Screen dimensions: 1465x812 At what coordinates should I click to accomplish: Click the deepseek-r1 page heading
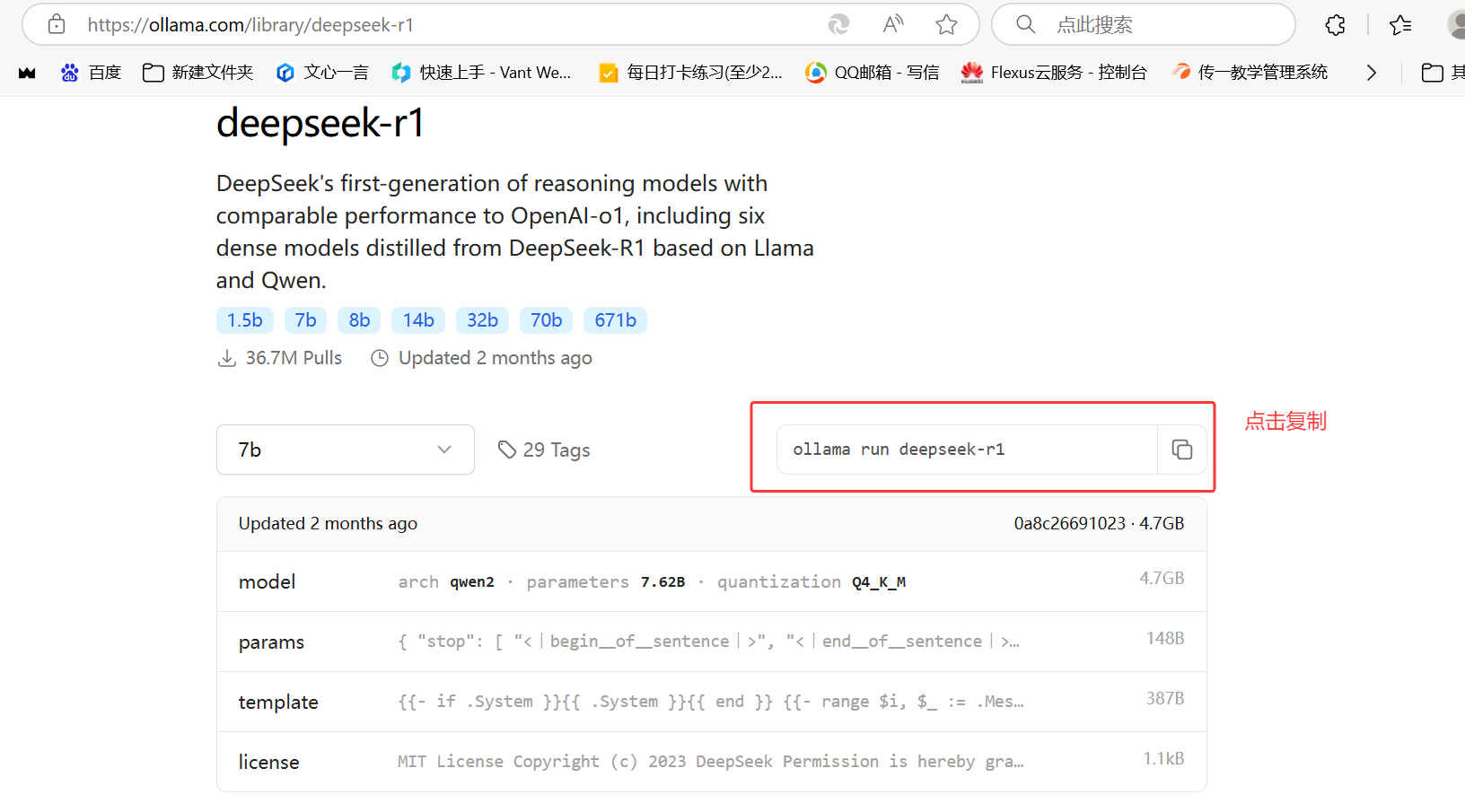[x=320, y=123]
